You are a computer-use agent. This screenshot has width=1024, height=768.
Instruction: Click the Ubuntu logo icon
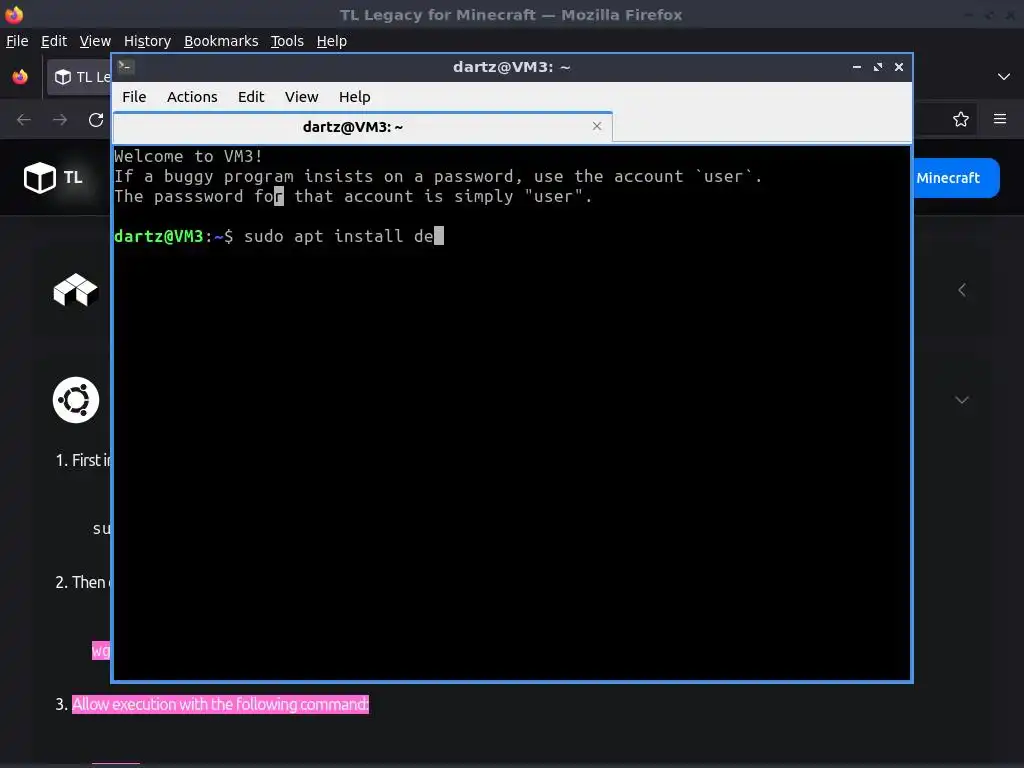tap(76, 400)
